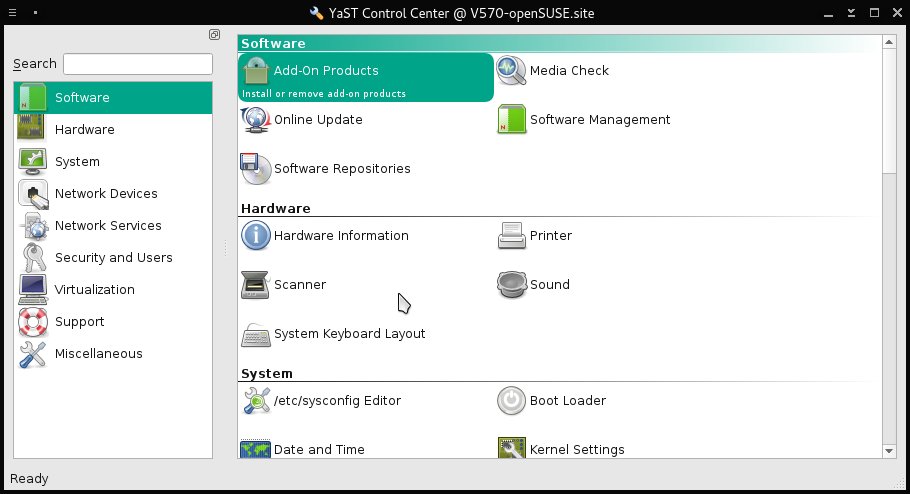910x494 pixels.
Task: Focus the Search input field
Action: click(x=138, y=64)
